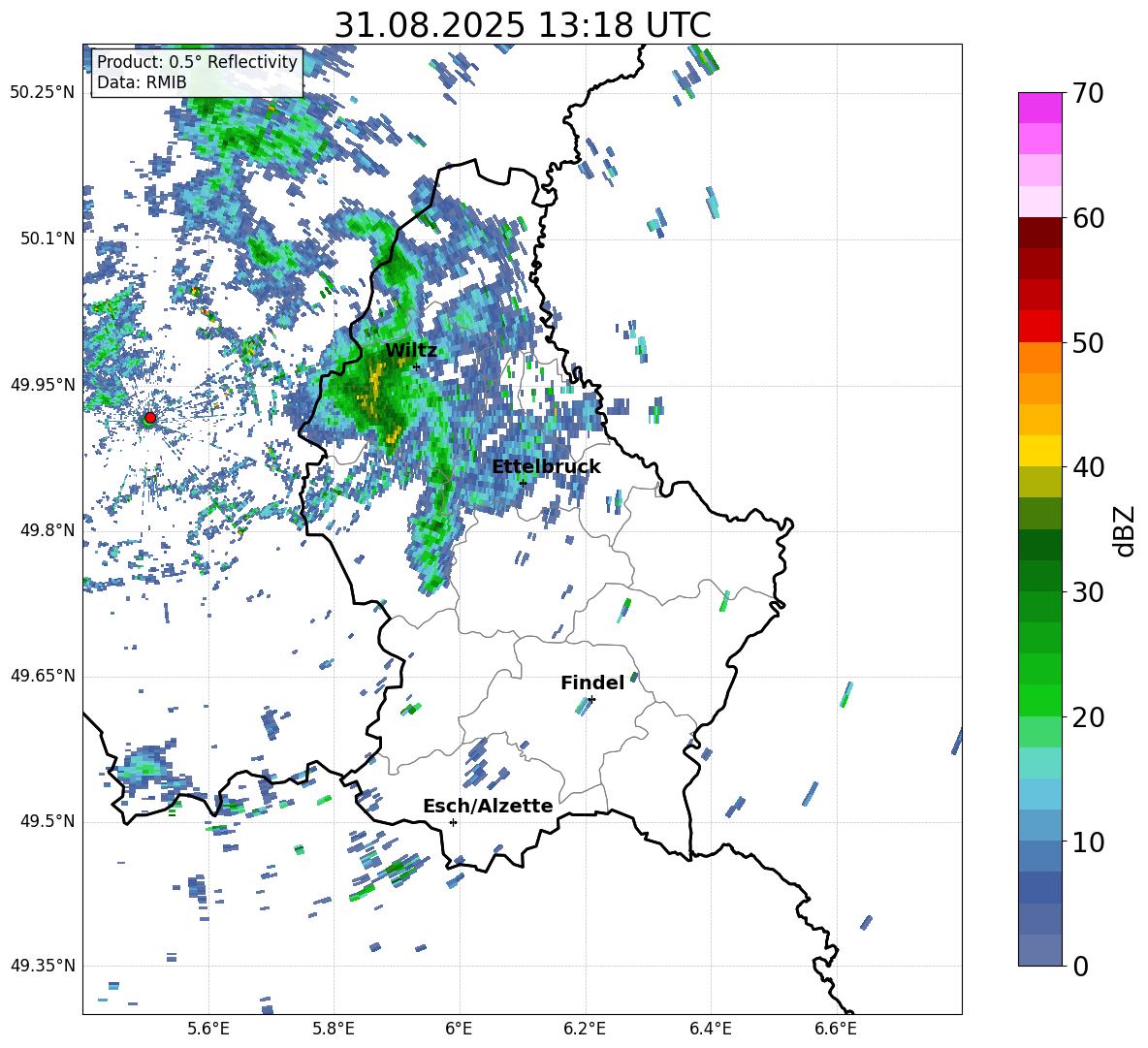Click the 50.25°N latitude label
The height and width of the screenshot is (1048, 1148).
pos(43,93)
